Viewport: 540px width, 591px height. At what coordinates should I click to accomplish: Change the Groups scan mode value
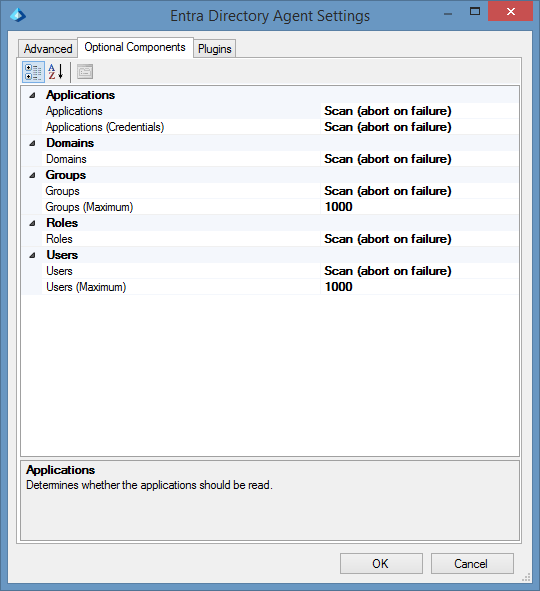(419, 191)
